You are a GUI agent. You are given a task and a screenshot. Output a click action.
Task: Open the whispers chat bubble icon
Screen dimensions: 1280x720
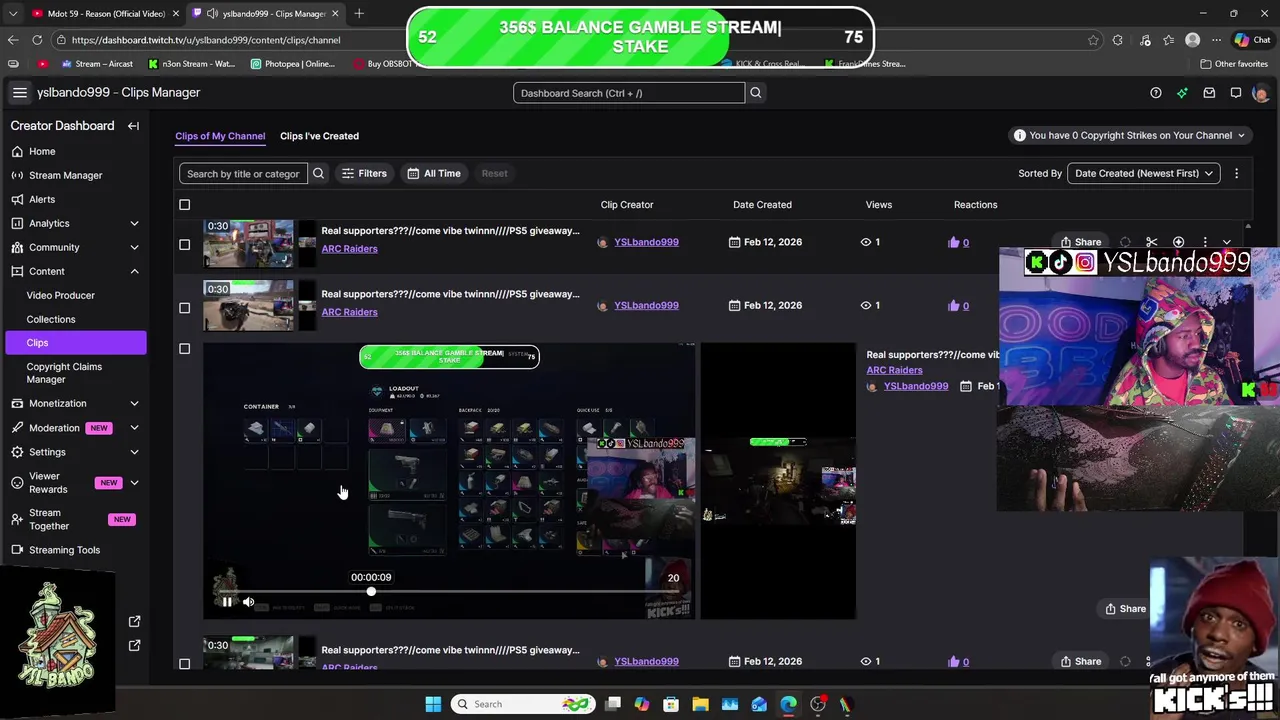point(1236,93)
